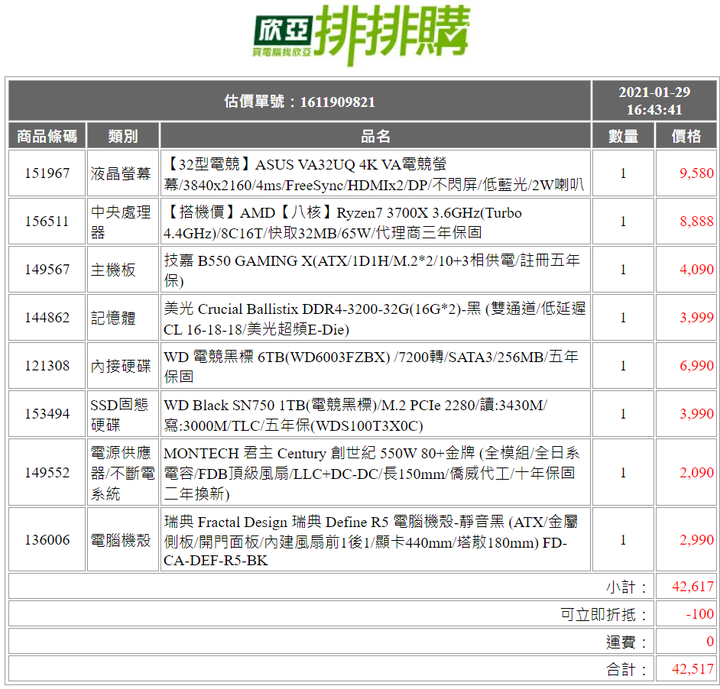Viewport: 720px width, 689px height.
Task: Select barcode 151967
Action: [47, 173]
